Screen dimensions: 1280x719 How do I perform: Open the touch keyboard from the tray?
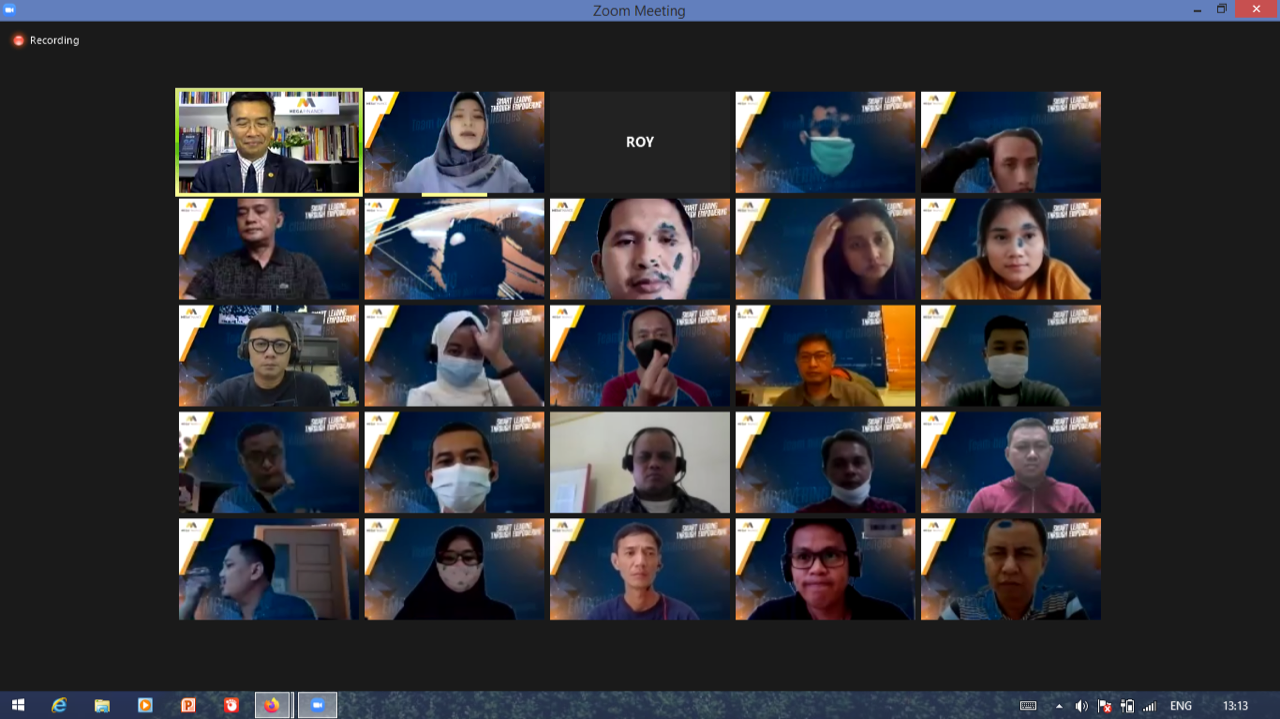[x=1028, y=706]
